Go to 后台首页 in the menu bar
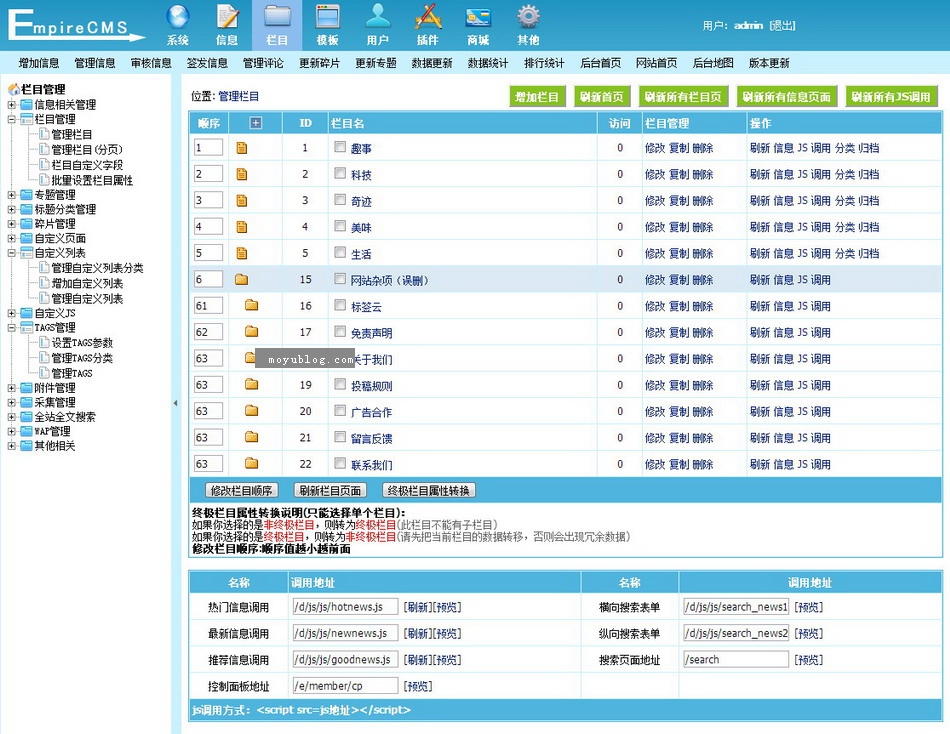950x734 pixels. (x=600, y=63)
